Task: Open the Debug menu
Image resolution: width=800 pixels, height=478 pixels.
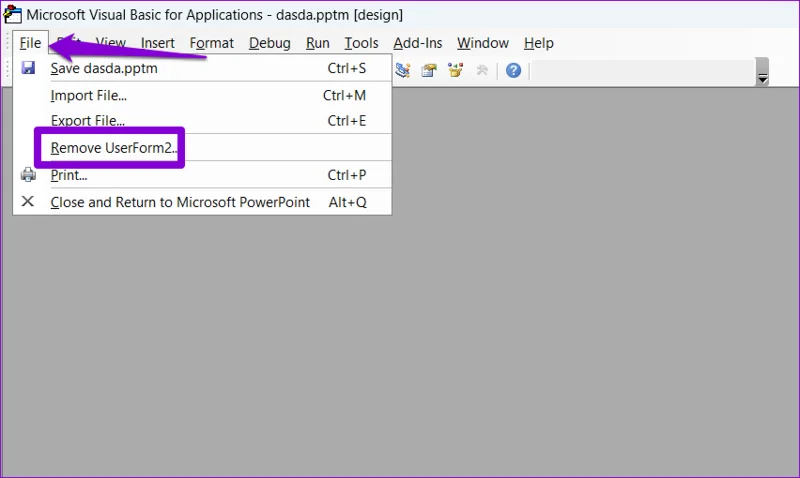Action: coord(269,43)
